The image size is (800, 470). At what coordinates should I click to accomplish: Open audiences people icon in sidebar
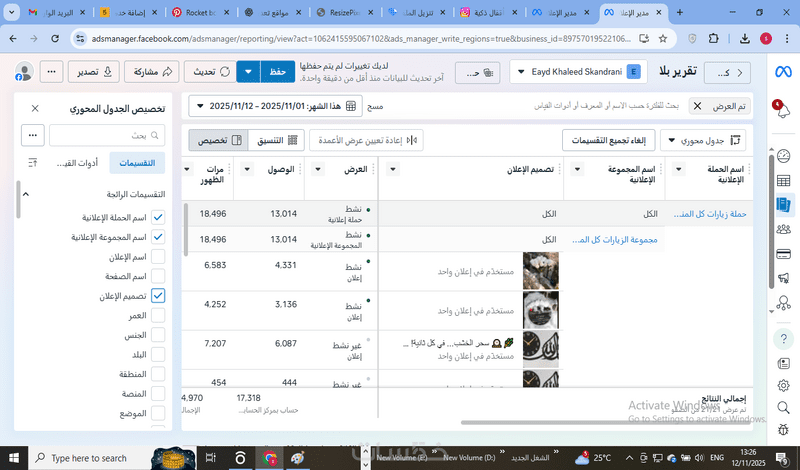click(783, 229)
